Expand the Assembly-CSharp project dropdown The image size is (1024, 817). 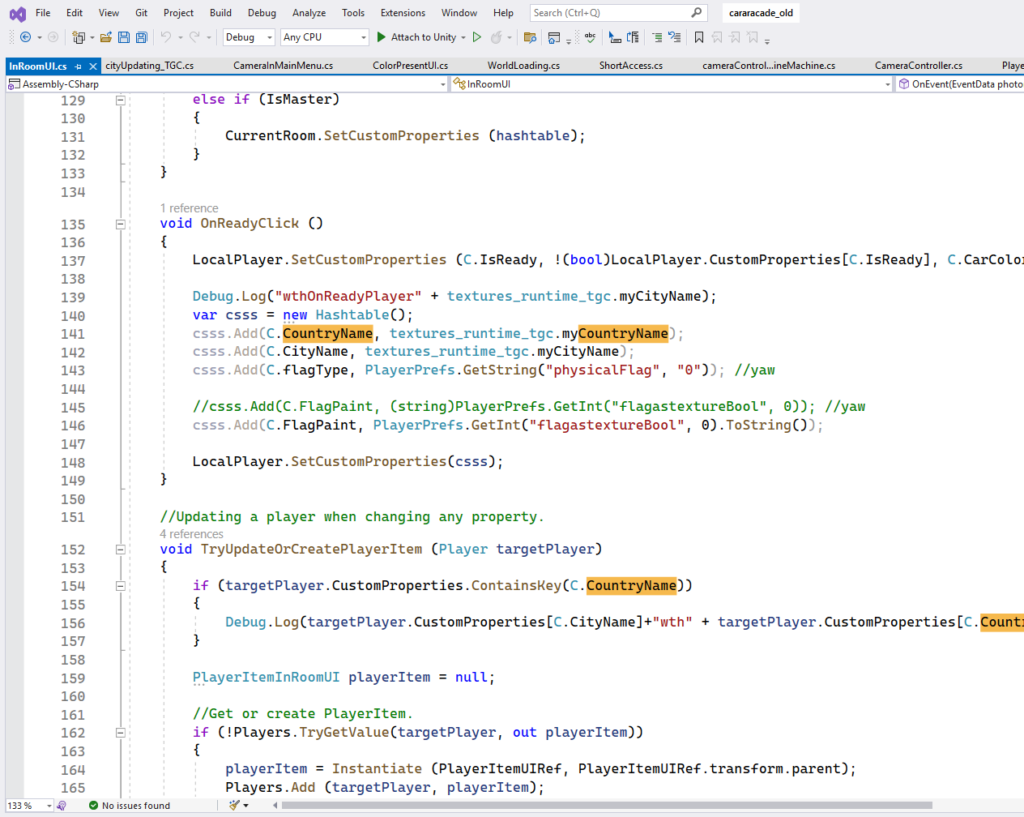tap(443, 85)
